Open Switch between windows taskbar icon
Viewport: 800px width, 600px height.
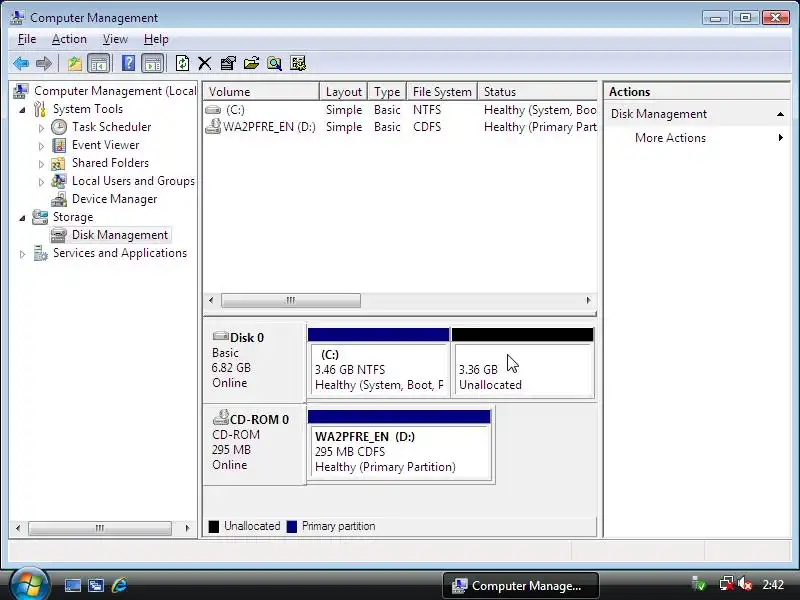tap(95, 585)
